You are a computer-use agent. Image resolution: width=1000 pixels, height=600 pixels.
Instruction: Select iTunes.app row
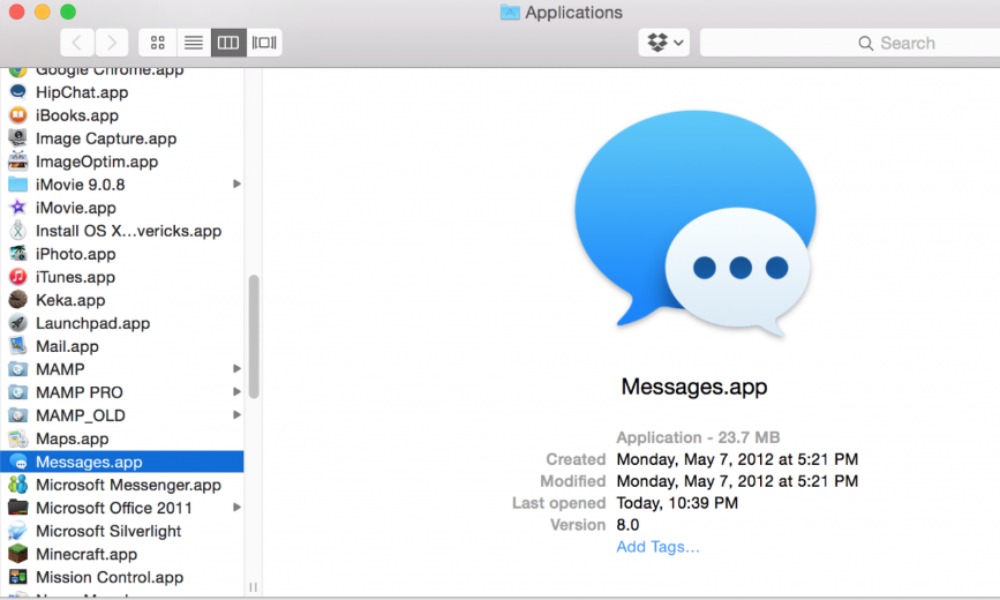pos(122,277)
